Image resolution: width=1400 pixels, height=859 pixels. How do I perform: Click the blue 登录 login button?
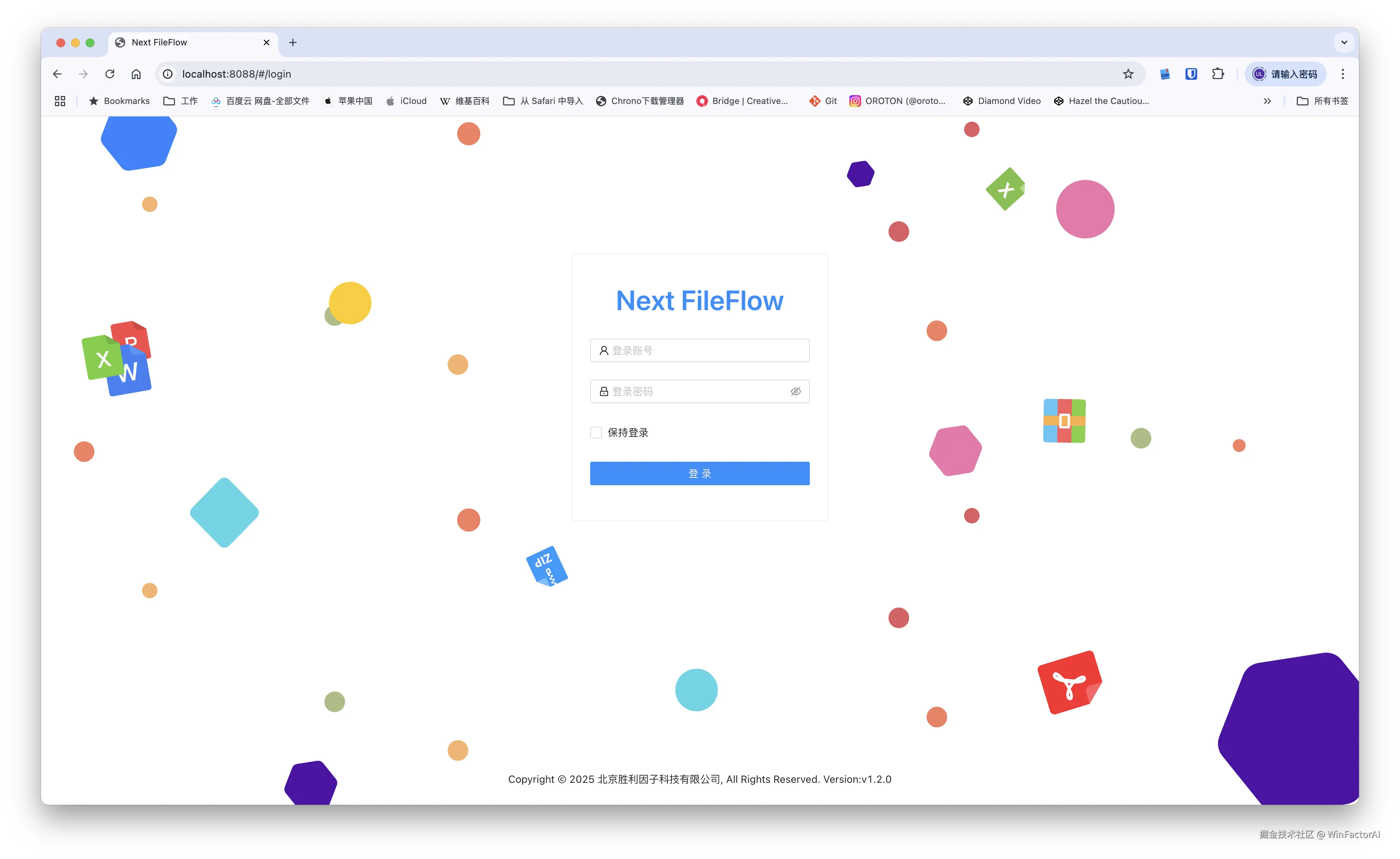click(699, 473)
